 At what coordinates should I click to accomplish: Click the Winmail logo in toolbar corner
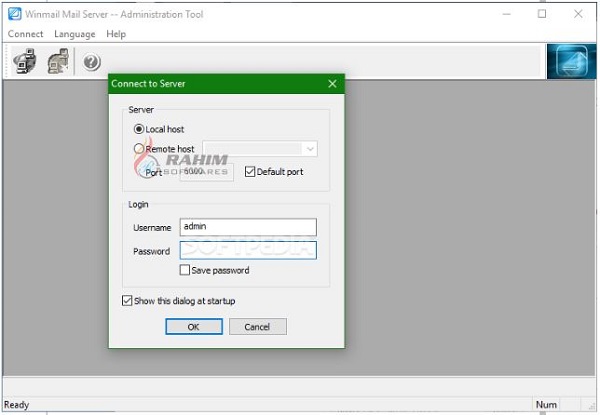(x=571, y=62)
